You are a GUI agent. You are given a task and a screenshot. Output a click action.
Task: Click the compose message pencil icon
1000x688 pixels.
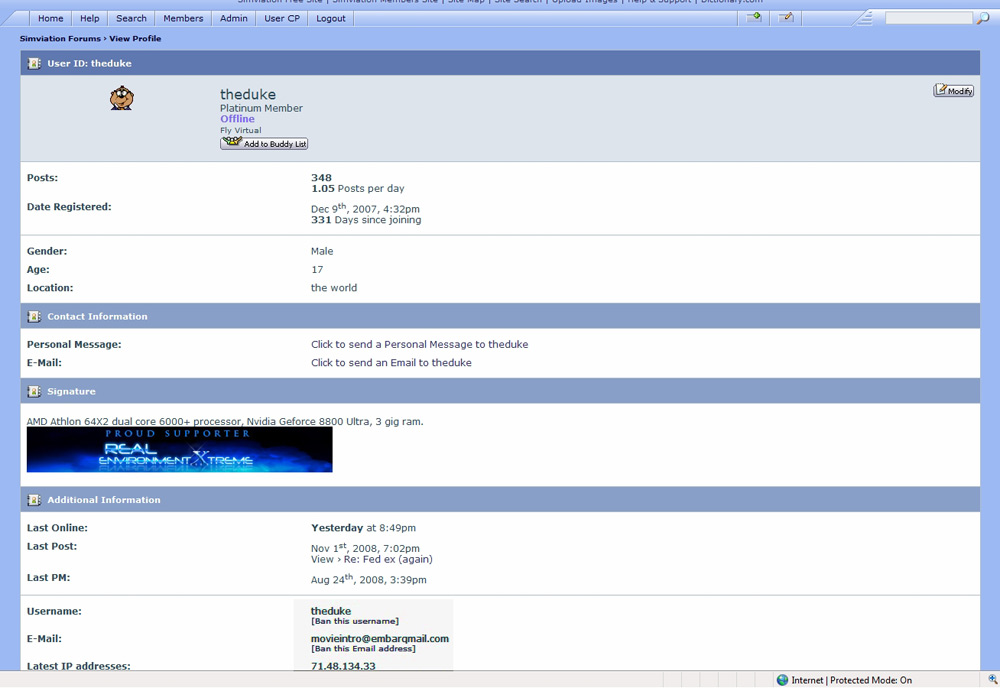786,18
